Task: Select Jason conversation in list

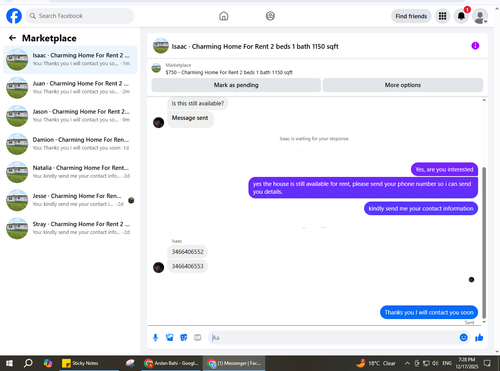Action: coord(70,116)
